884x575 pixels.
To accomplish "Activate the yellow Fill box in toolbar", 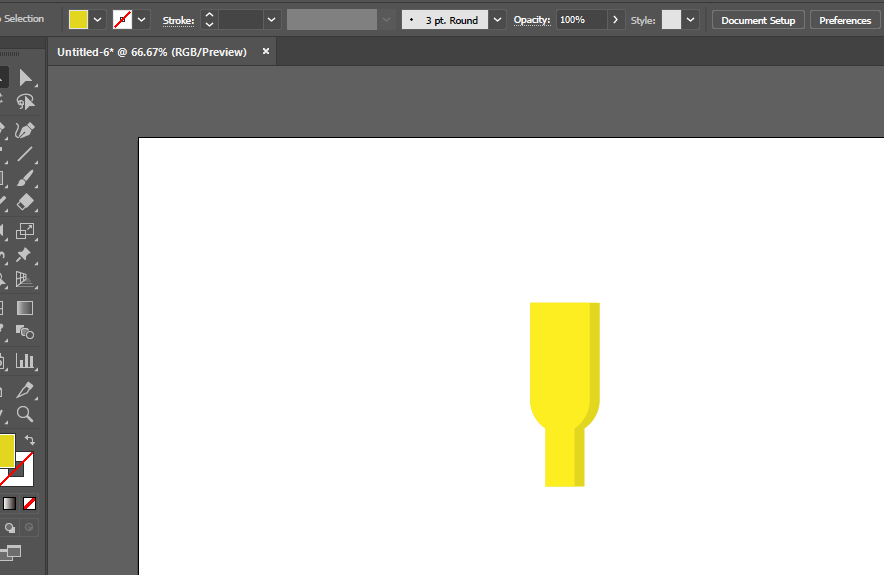I will point(7,450).
